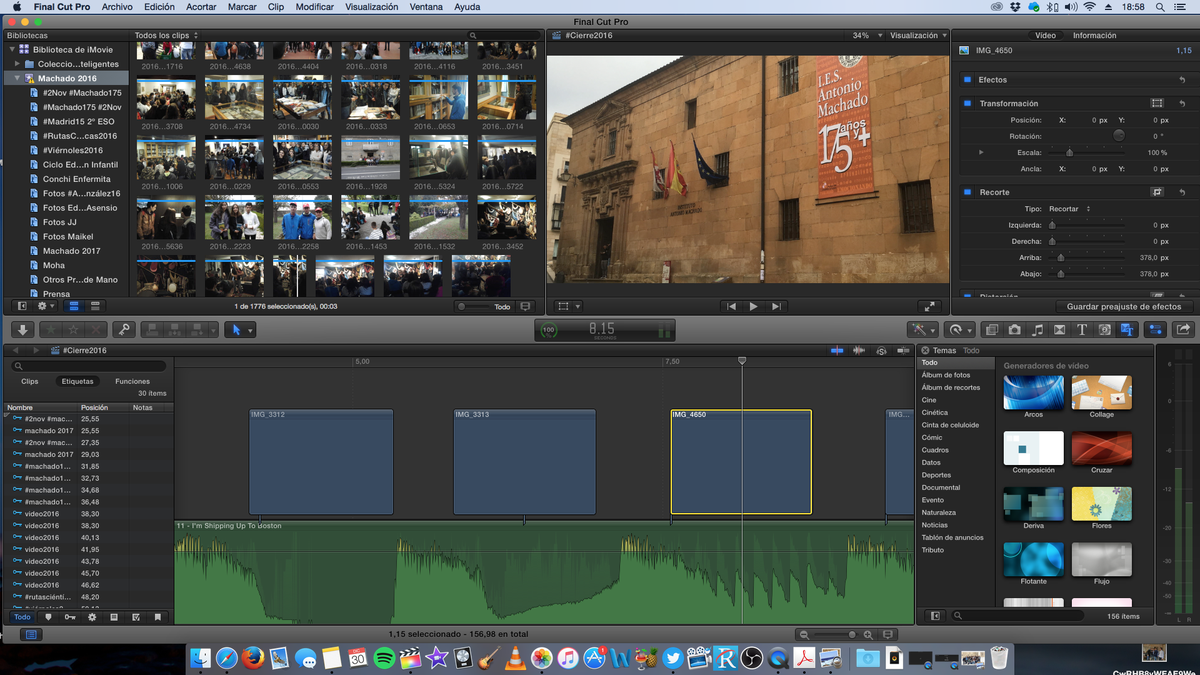The width and height of the screenshot is (1200, 675).
Task: Switch browser to list view
Action: [x=95, y=306]
